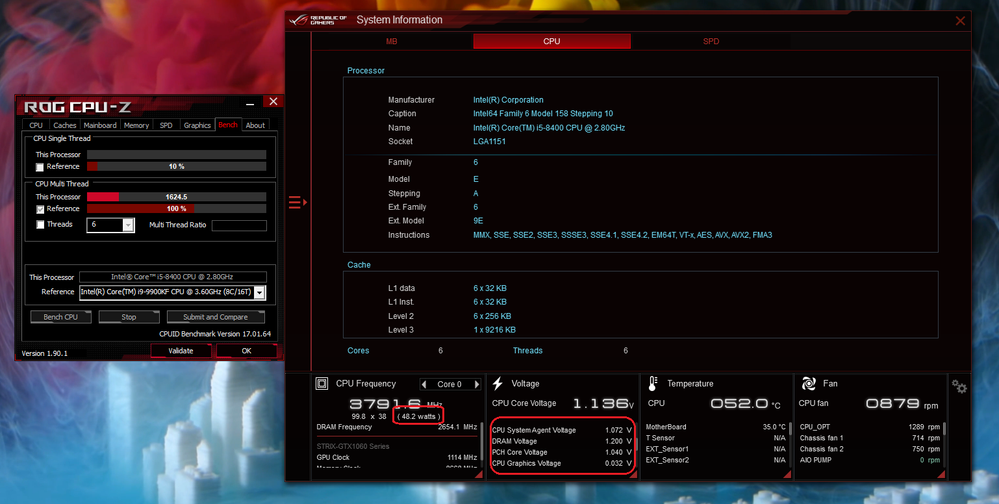Expand Fan panel corner triangle

pyautogui.click(x=942, y=474)
